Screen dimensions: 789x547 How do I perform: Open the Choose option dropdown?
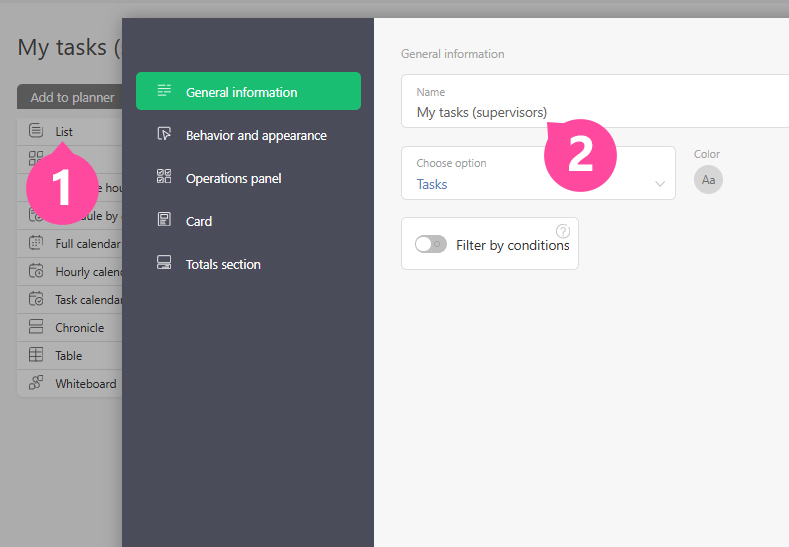pos(538,174)
